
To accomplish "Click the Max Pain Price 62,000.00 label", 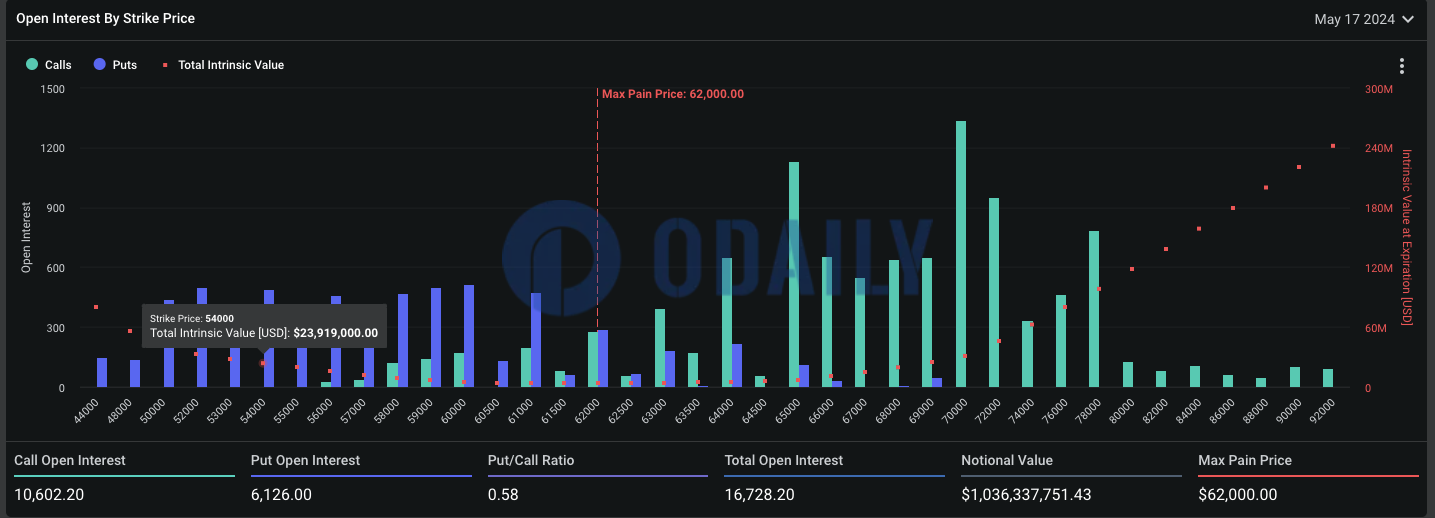I will (673, 94).
